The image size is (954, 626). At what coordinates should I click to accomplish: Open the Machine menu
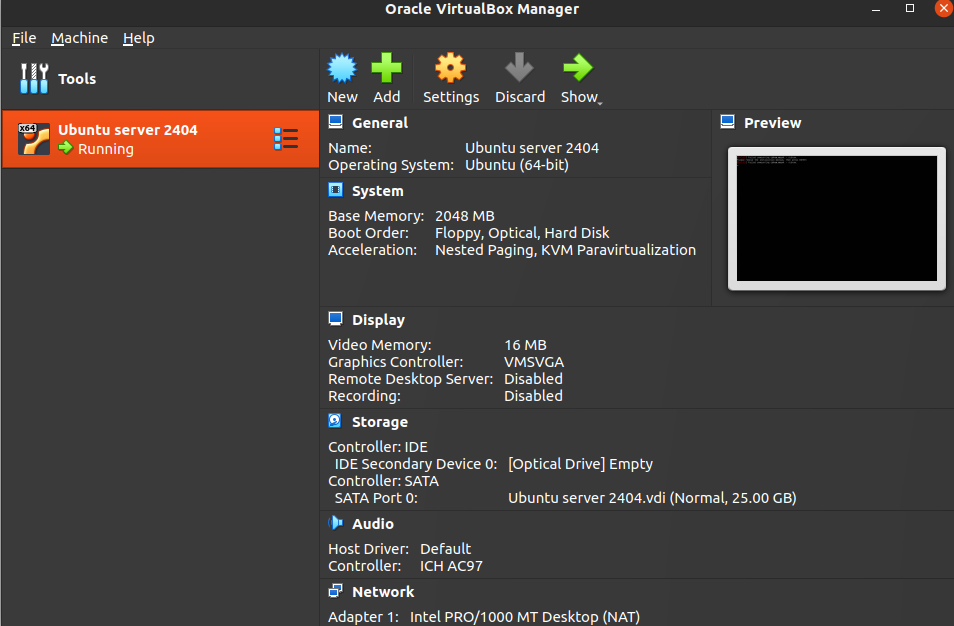pos(79,38)
